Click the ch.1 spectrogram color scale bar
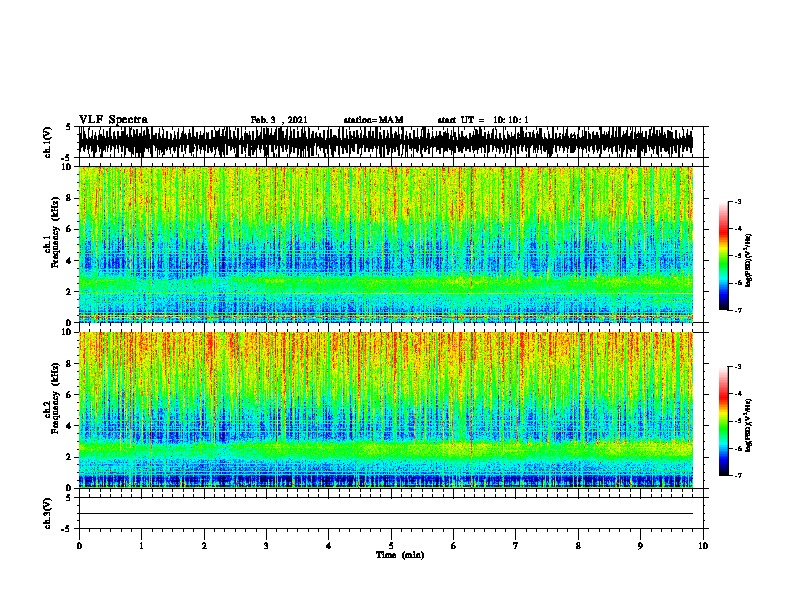The height and width of the screenshot is (612, 792). [x=724, y=256]
